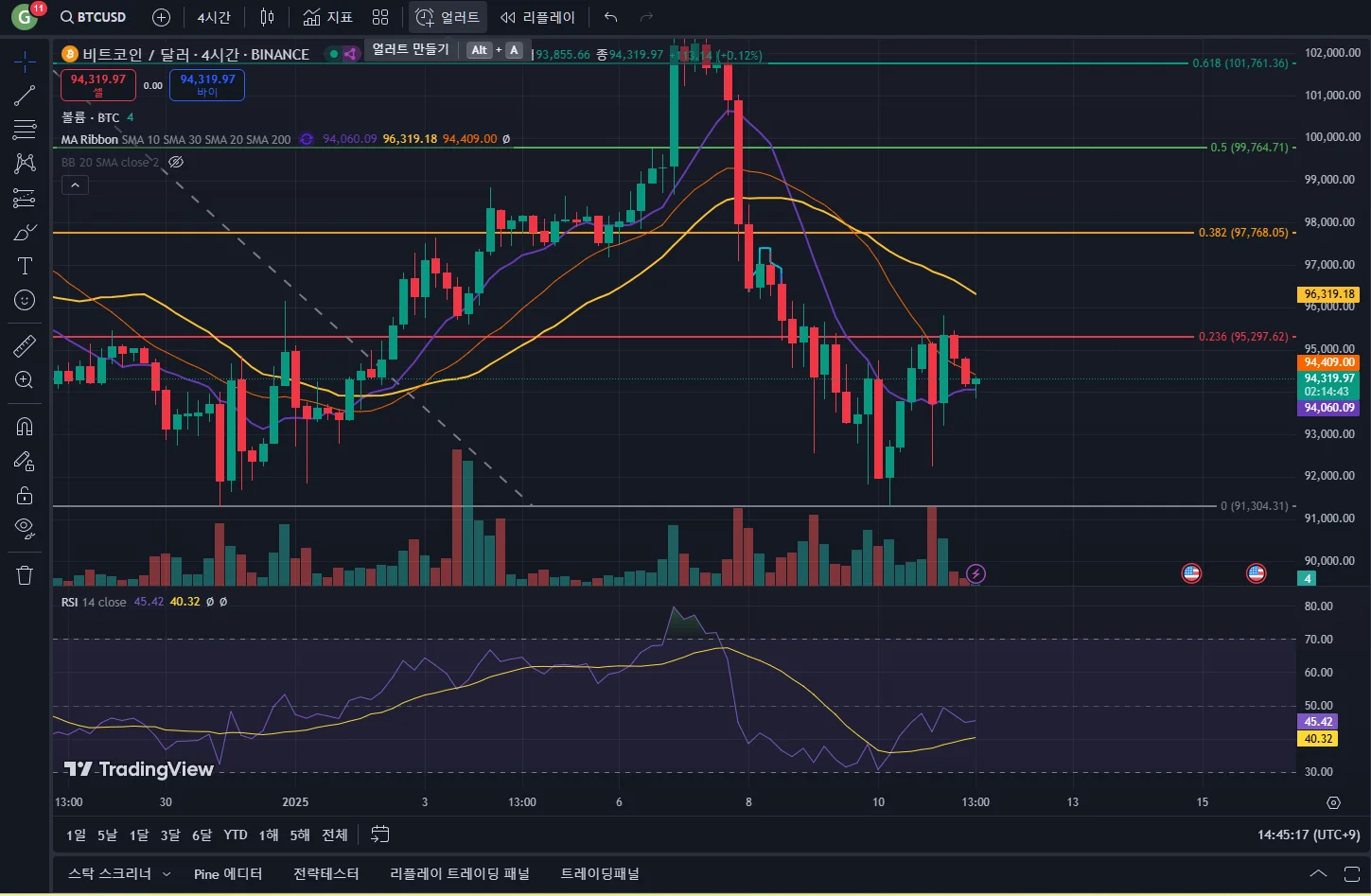This screenshot has height=896, width=1371.
Task: Click the trash can remove drawings icon
Action: click(x=25, y=574)
